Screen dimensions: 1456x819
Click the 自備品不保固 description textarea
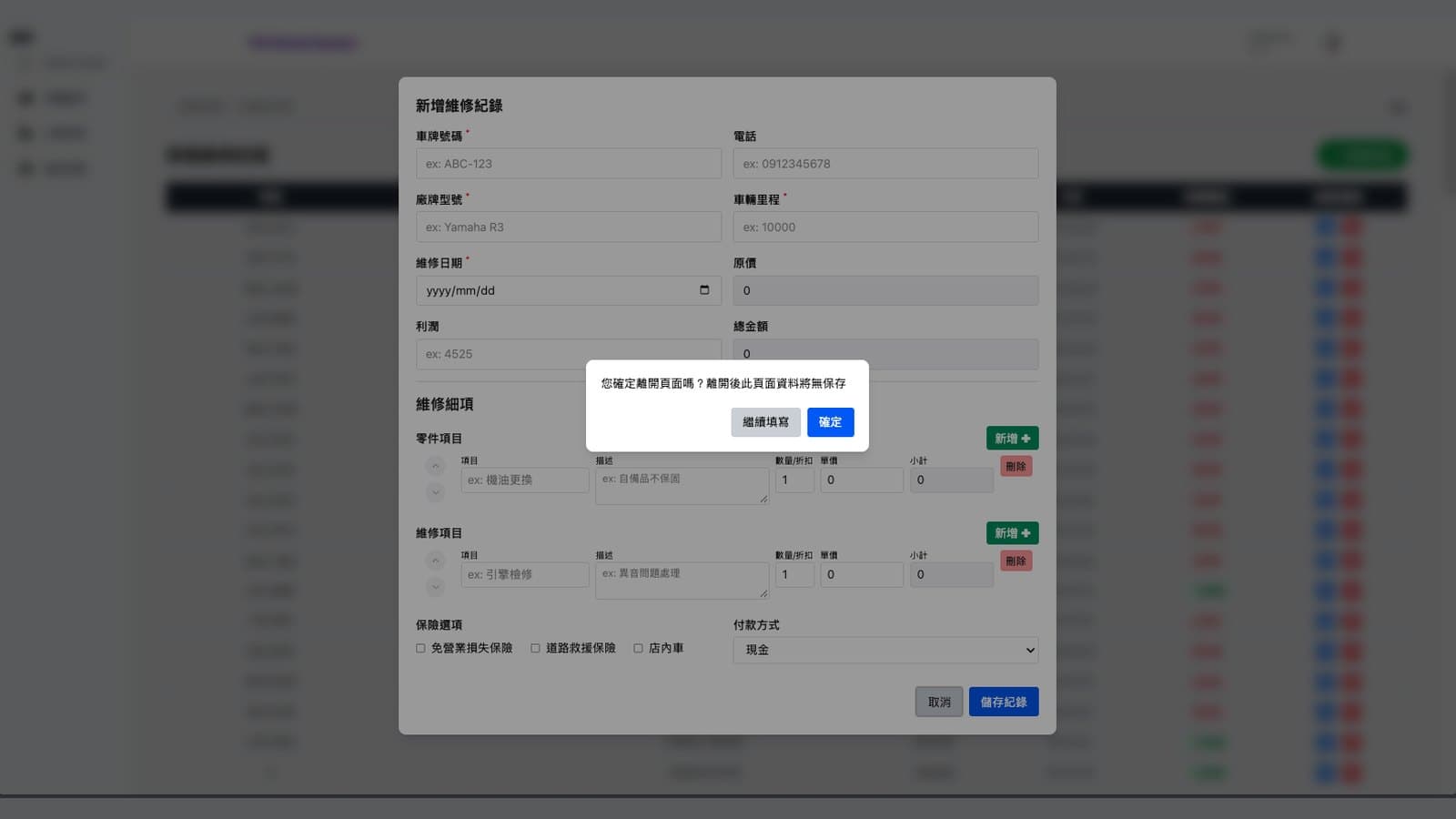(682, 486)
